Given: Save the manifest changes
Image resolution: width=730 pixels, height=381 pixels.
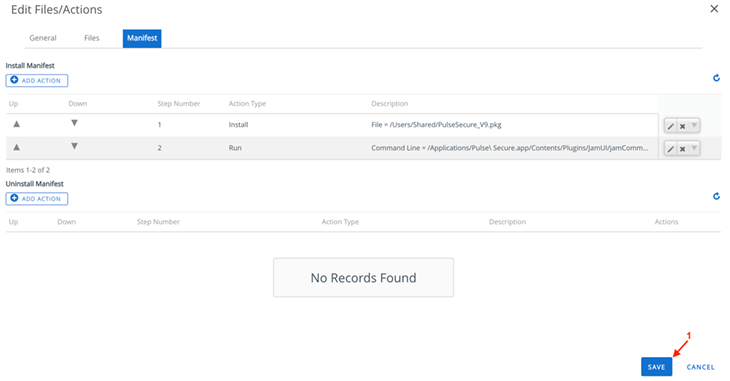Looking at the screenshot, I should [656, 367].
